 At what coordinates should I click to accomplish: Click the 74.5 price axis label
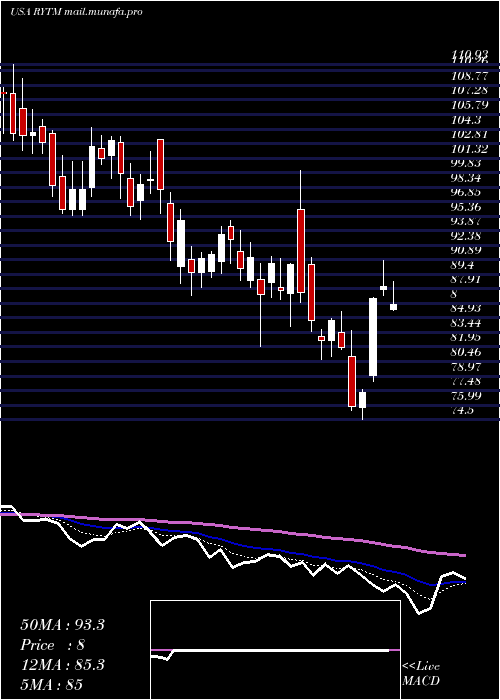[463, 410]
